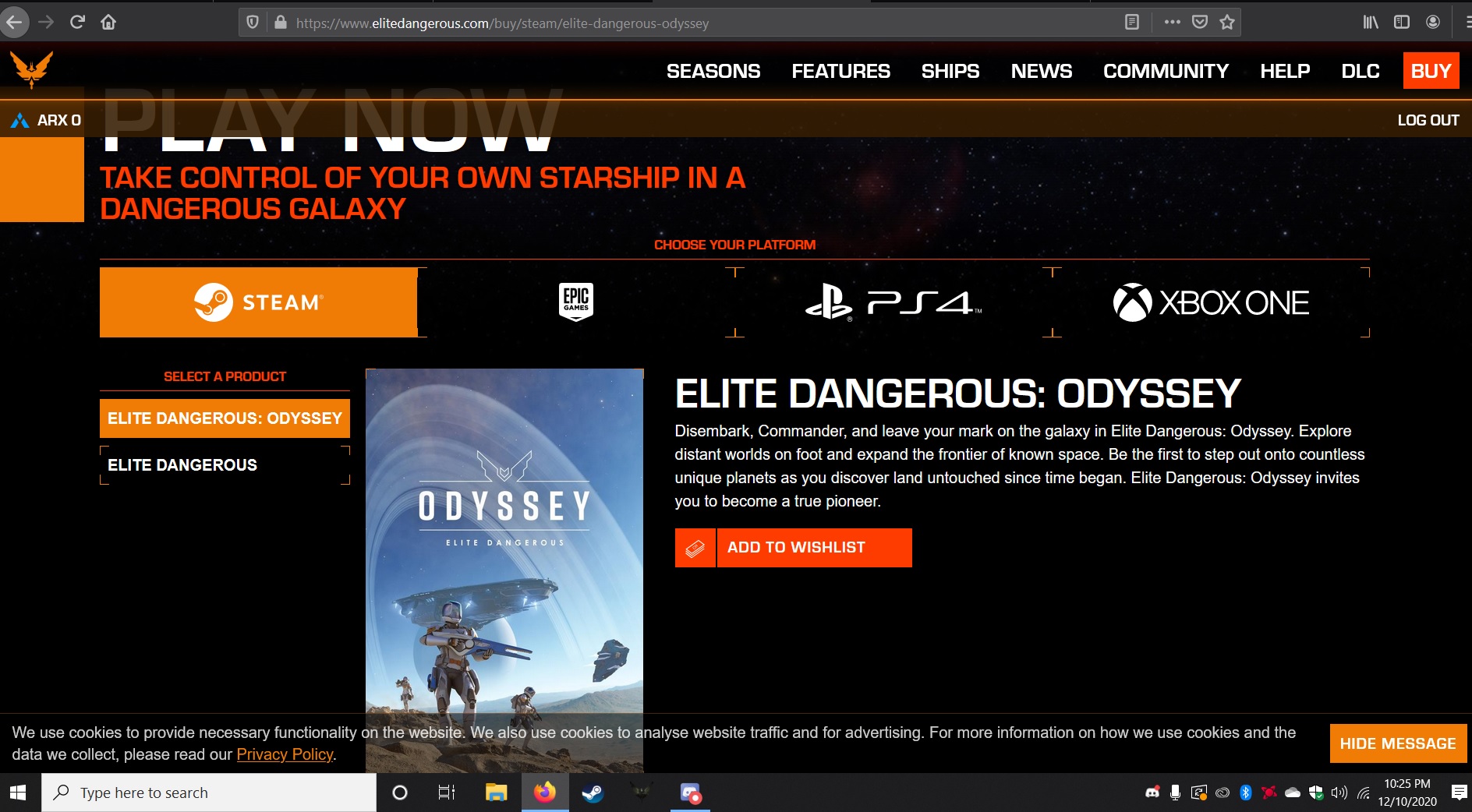Click the browser forward arrow

coord(46,23)
